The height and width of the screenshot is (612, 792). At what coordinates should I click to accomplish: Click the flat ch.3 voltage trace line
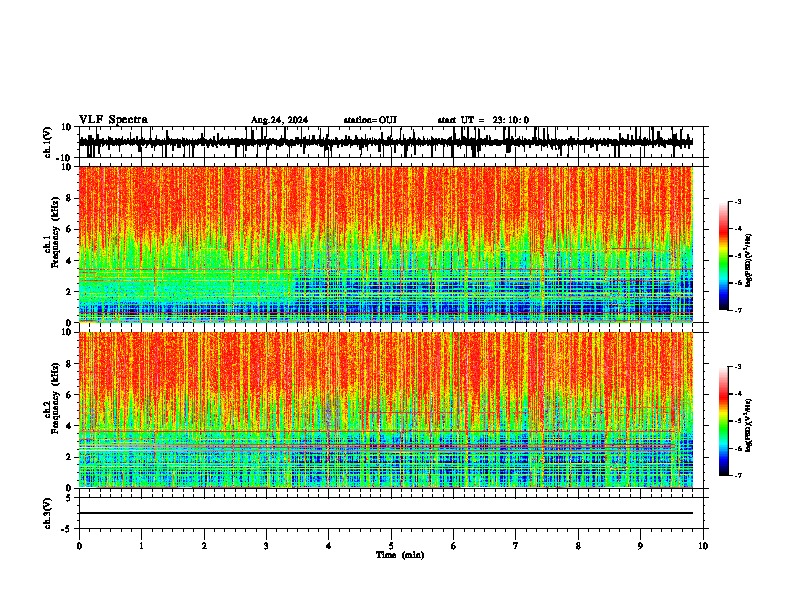[386, 513]
